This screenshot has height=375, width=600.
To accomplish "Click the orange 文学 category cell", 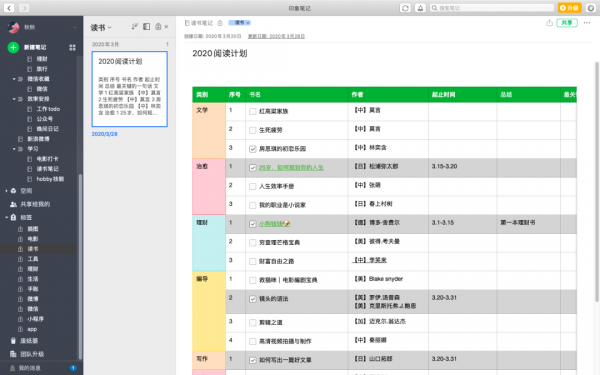I will 209,130.
